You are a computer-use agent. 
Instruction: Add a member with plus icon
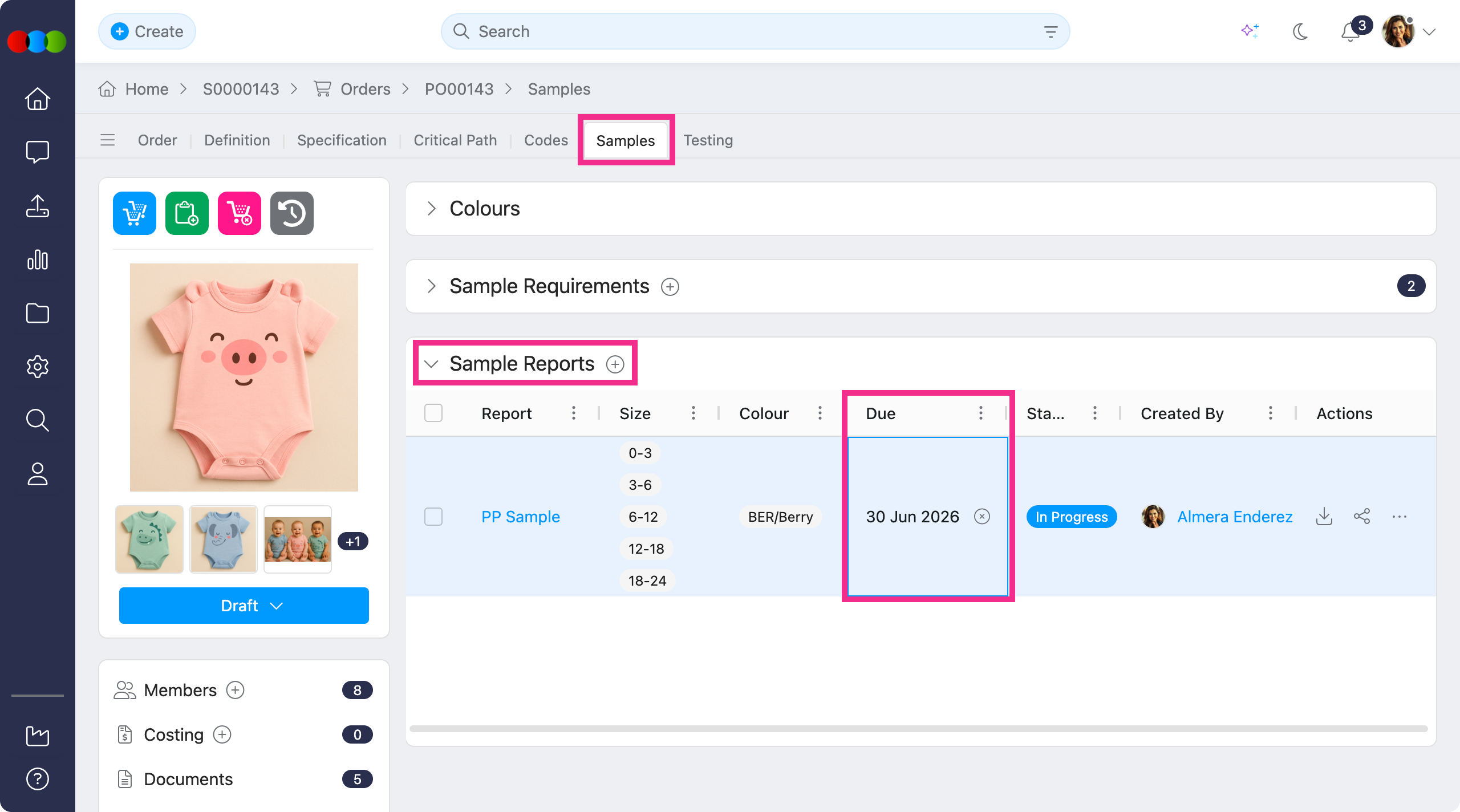point(236,690)
